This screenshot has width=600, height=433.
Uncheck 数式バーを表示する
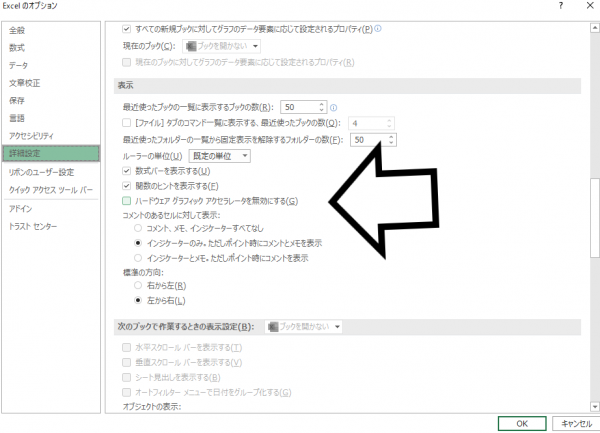(x=126, y=171)
